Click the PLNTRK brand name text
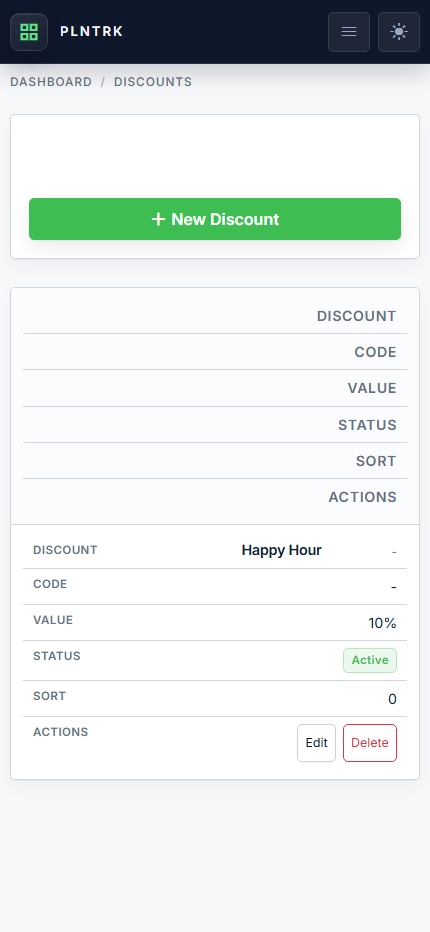Screen dimensions: 430x932 click(x=92, y=32)
